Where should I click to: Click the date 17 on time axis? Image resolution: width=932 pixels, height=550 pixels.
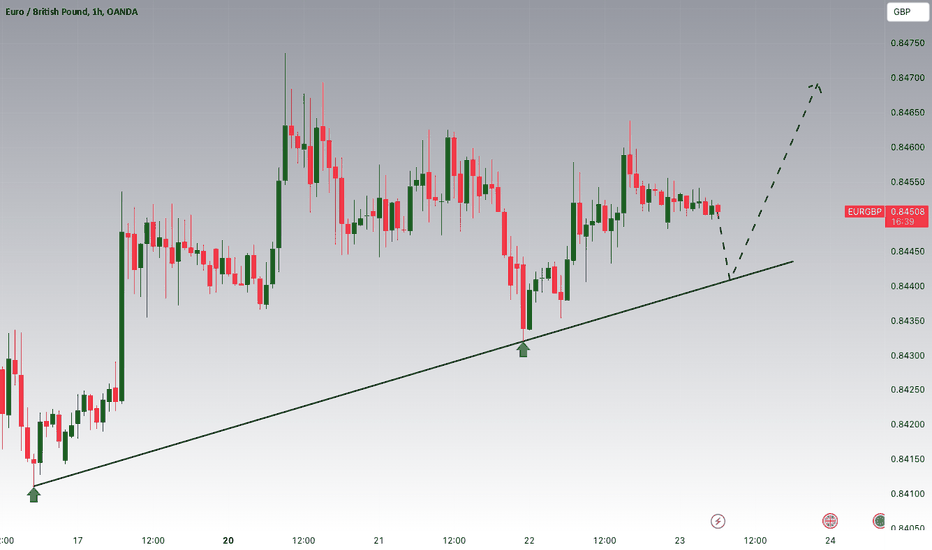click(77, 540)
